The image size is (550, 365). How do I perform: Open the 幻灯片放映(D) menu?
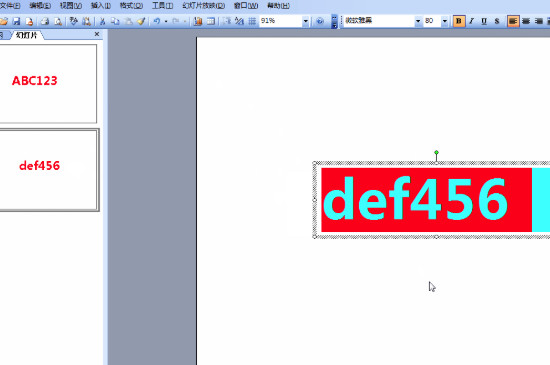[204, 6]
